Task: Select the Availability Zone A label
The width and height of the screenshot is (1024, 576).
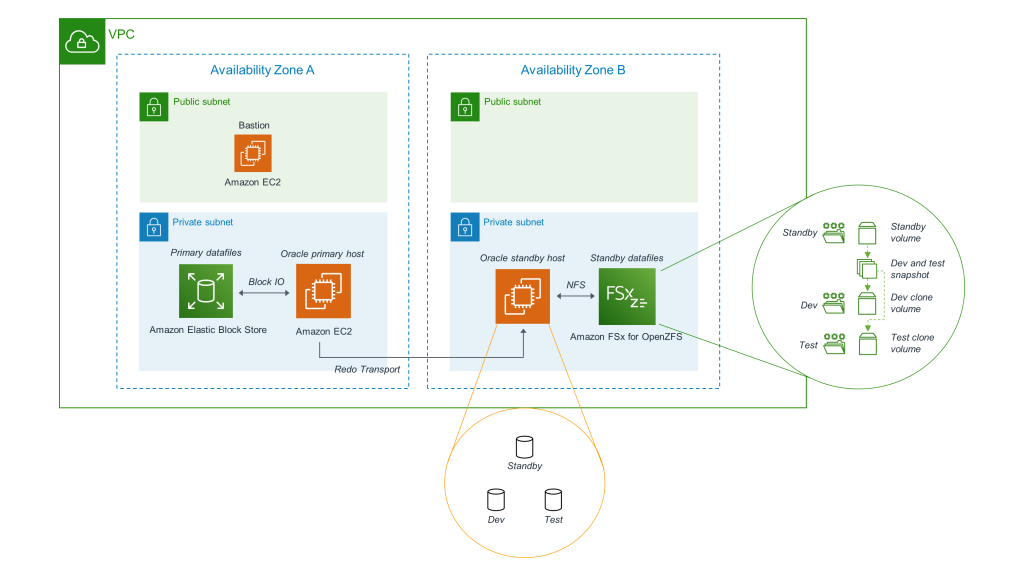Action: click(x=261, y=70)
